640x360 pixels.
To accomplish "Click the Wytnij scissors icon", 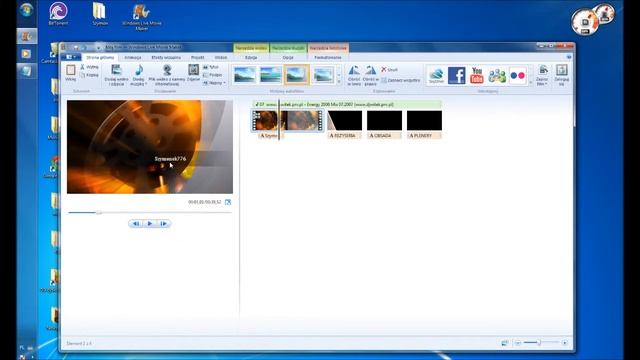I will (x=82, y=67).
